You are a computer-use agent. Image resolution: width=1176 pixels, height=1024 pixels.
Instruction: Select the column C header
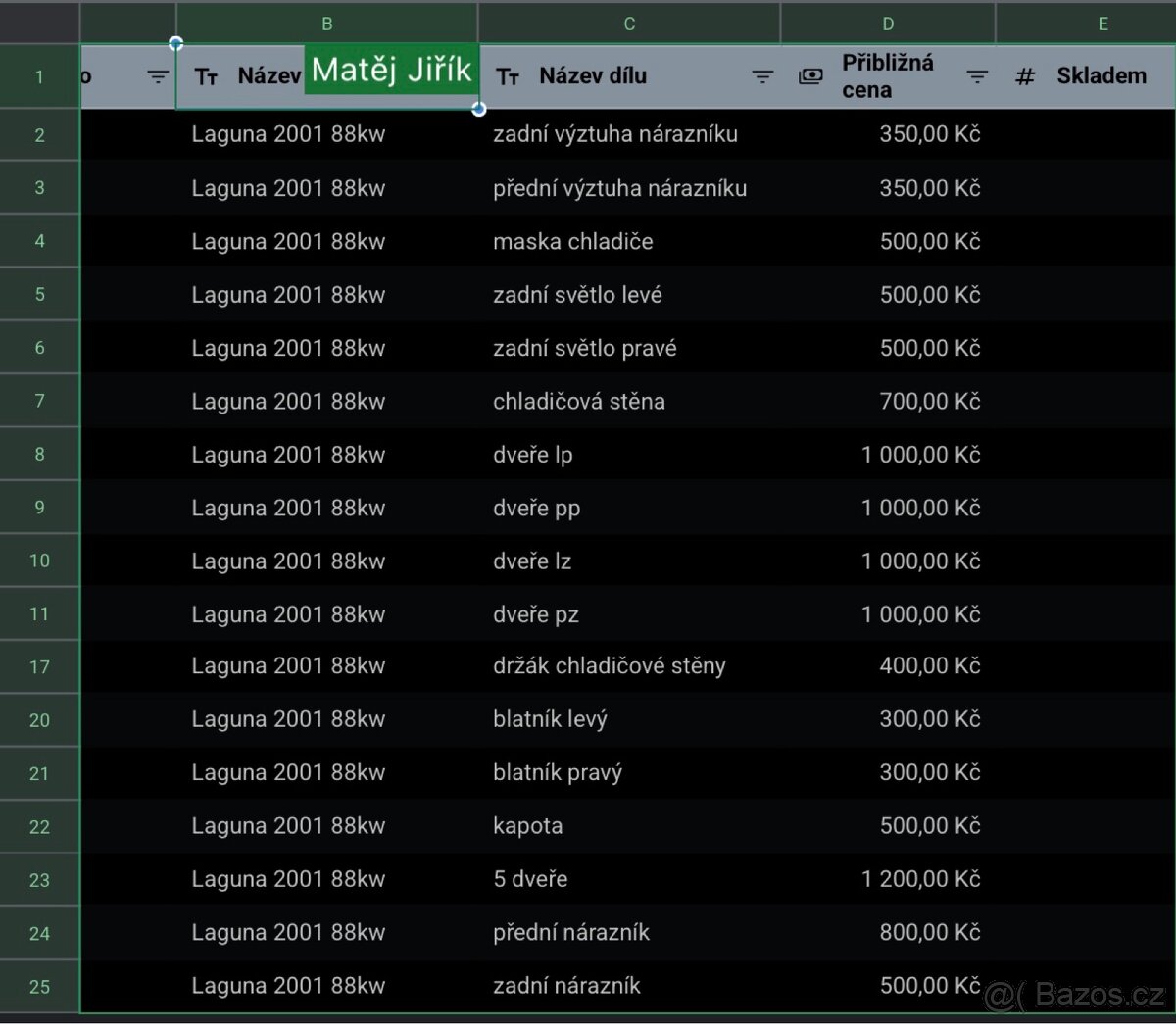coord(629,24)
